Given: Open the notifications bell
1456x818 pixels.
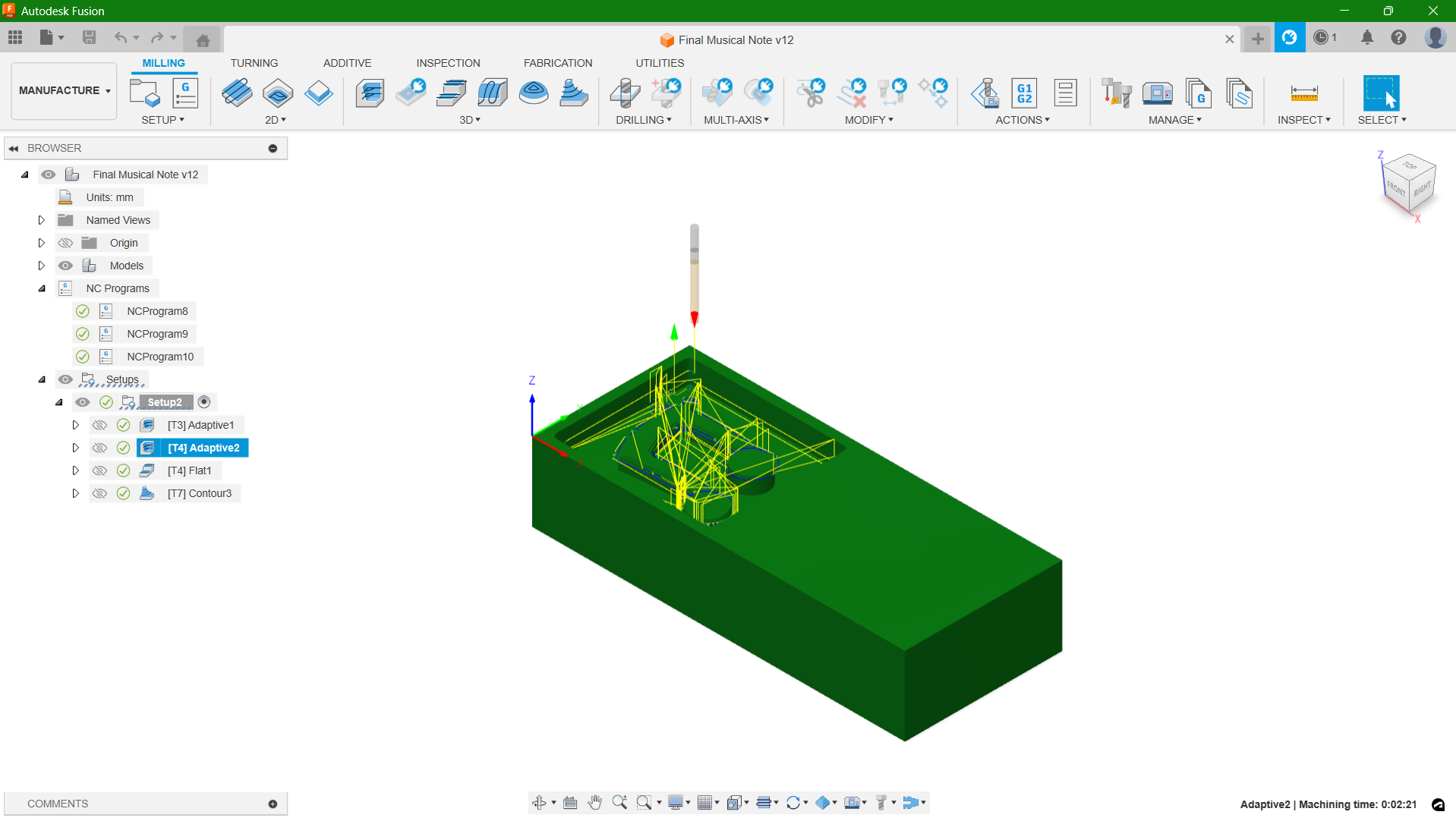Looking at the screenshot, I should [1367, 37].
